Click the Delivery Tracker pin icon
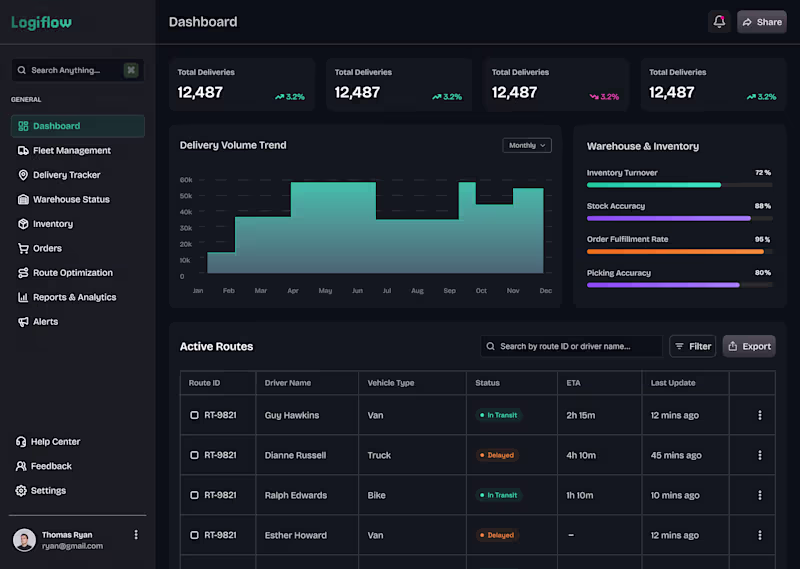This screenshot has height=569, width=800. pos(23,175)
